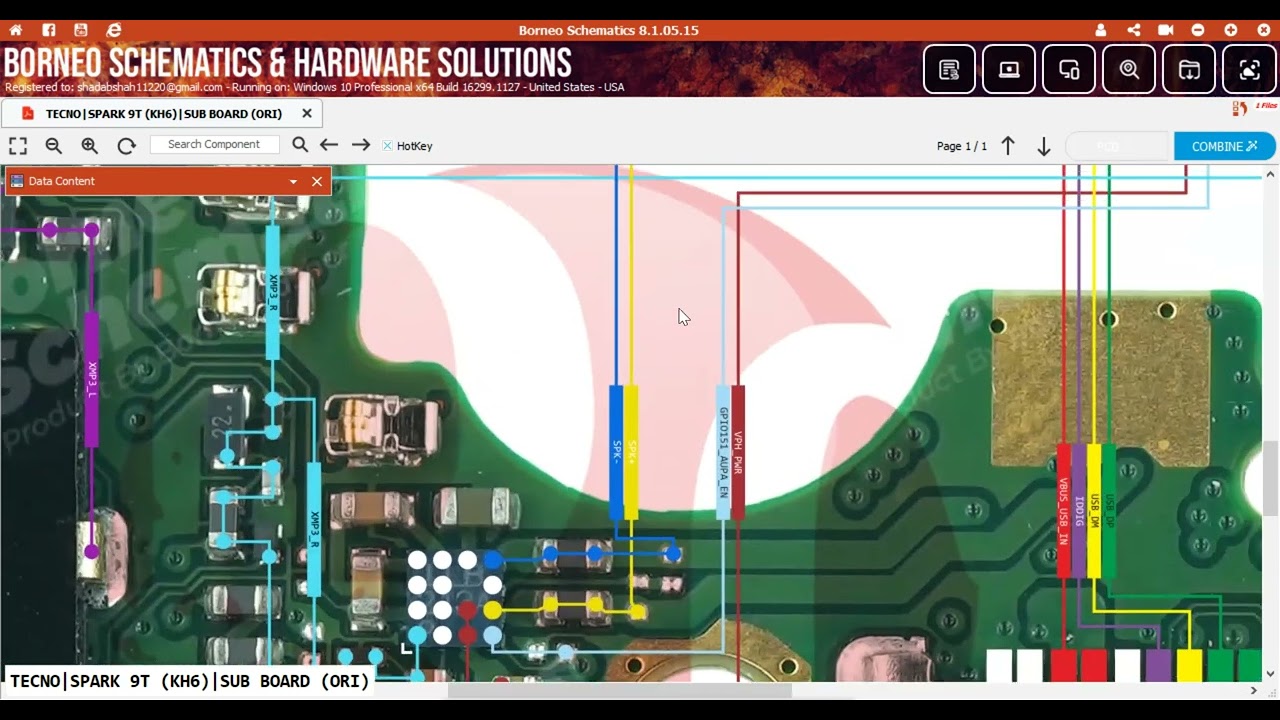Click the Page 1 / 1 indicator
The image size is (1280, 720).
pyautogui.click(x=962, y=146)
